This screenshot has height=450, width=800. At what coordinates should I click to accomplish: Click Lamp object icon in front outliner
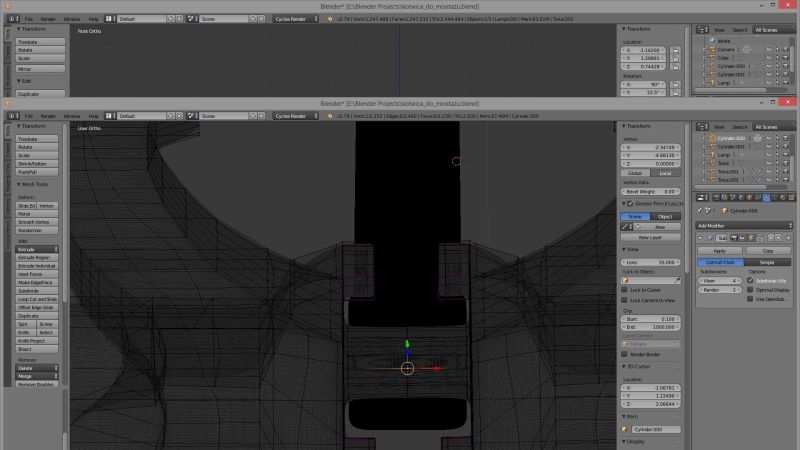[x=713, y=155]
